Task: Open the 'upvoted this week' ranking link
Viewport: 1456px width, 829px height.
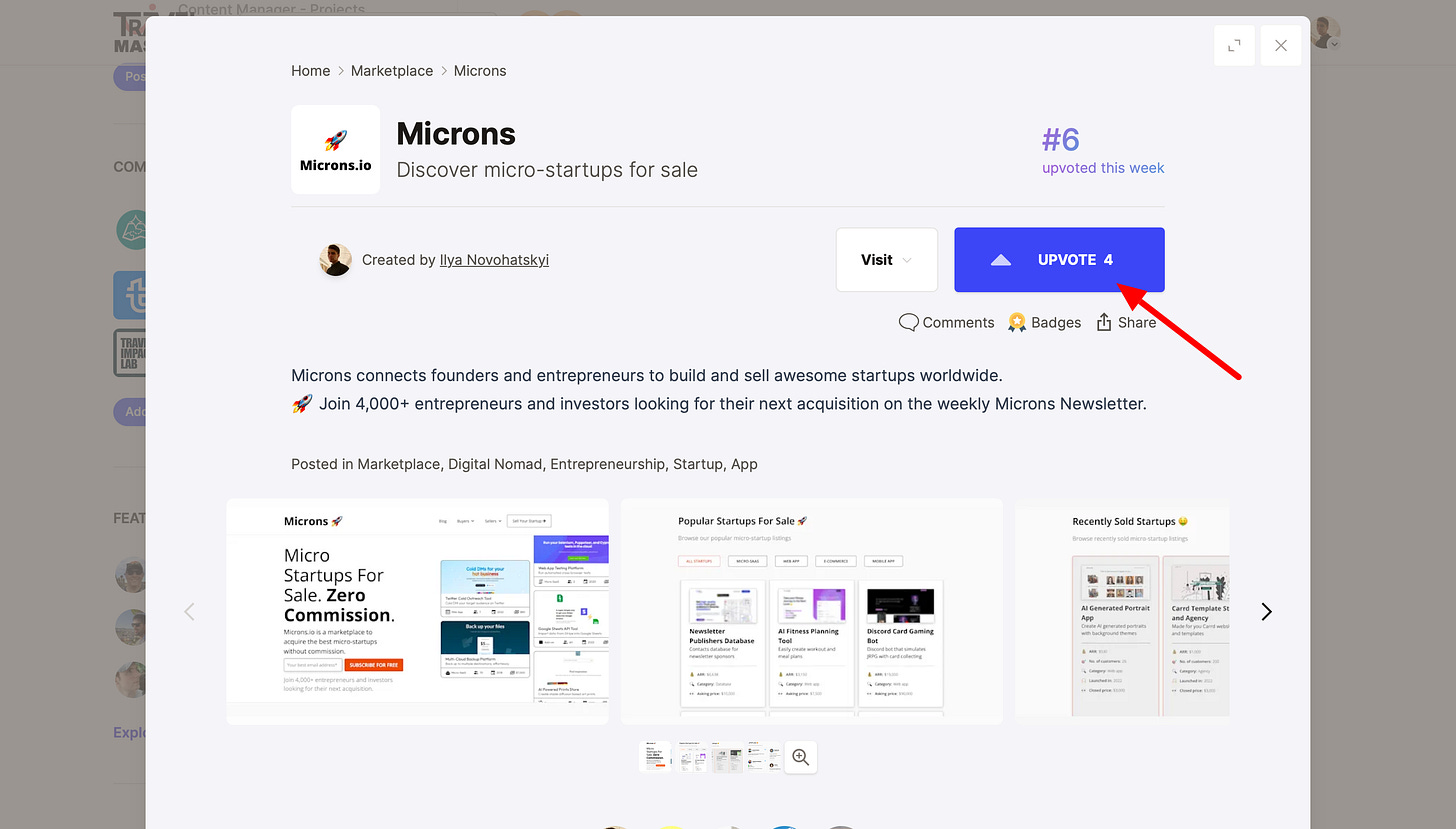Action: tap(1103, 168)
